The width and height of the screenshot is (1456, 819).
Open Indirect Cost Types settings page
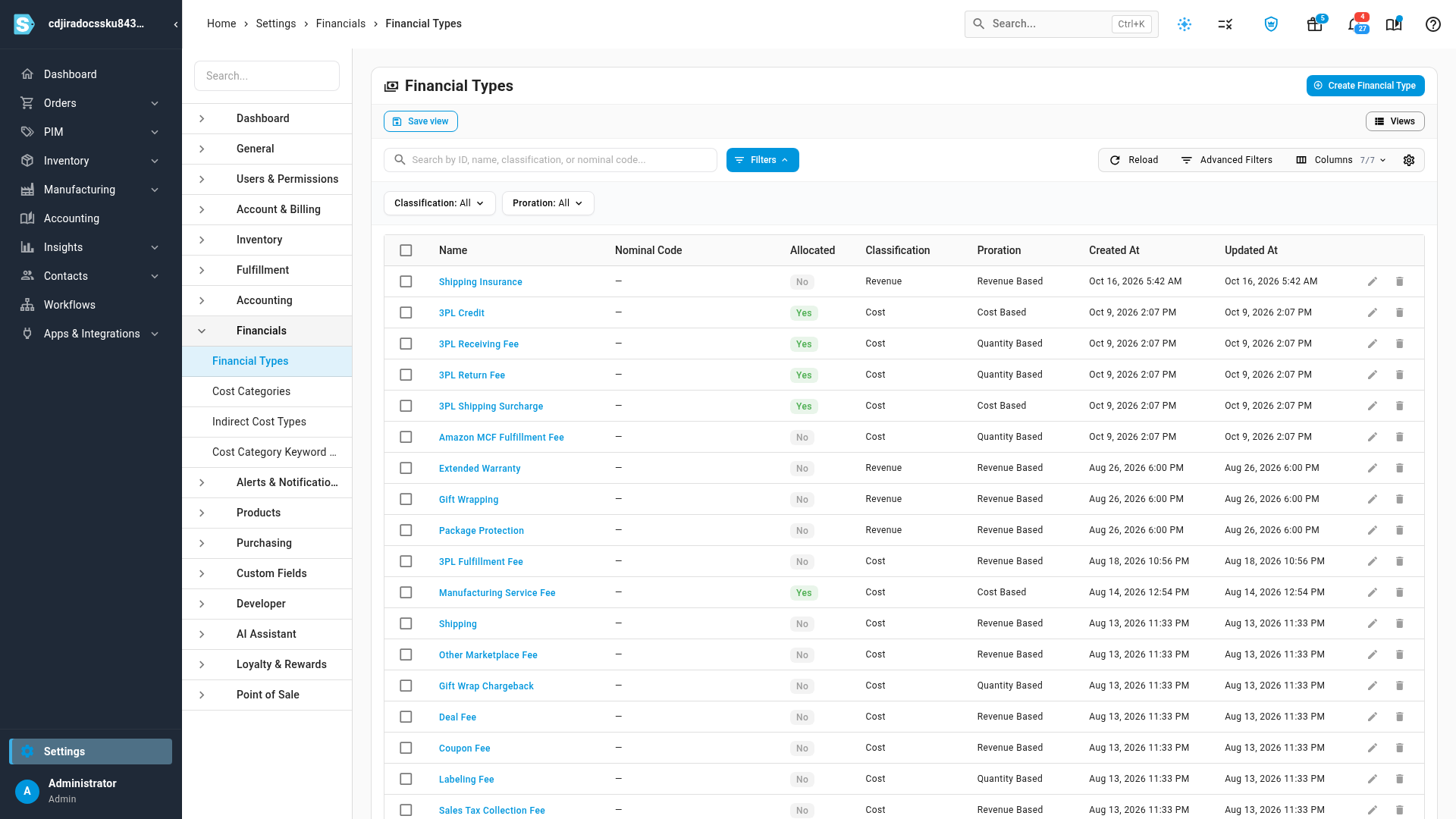(x=267, y=422)
